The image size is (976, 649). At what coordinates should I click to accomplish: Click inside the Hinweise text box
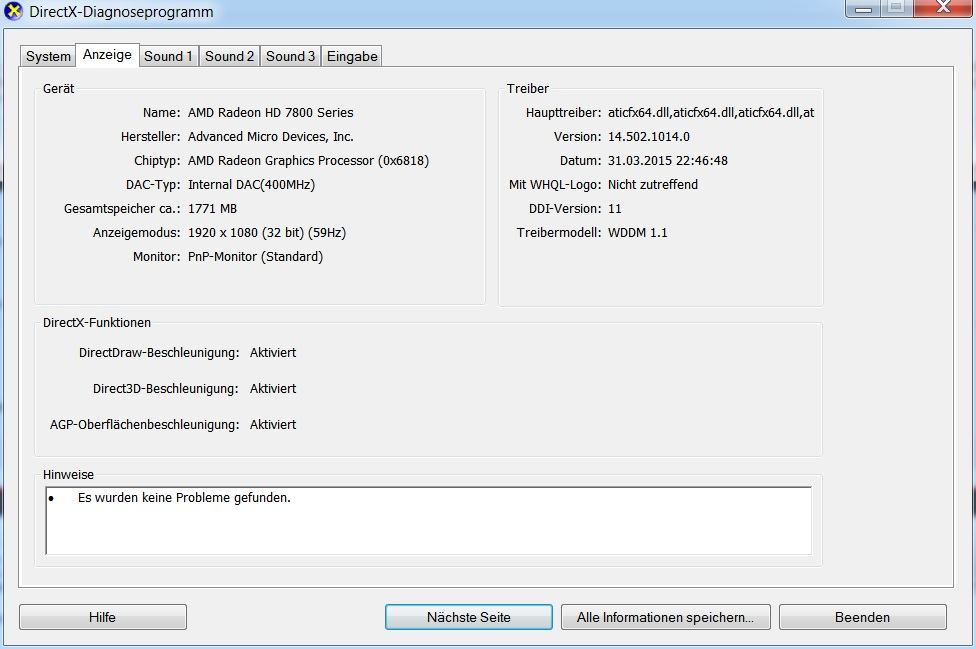428,520
